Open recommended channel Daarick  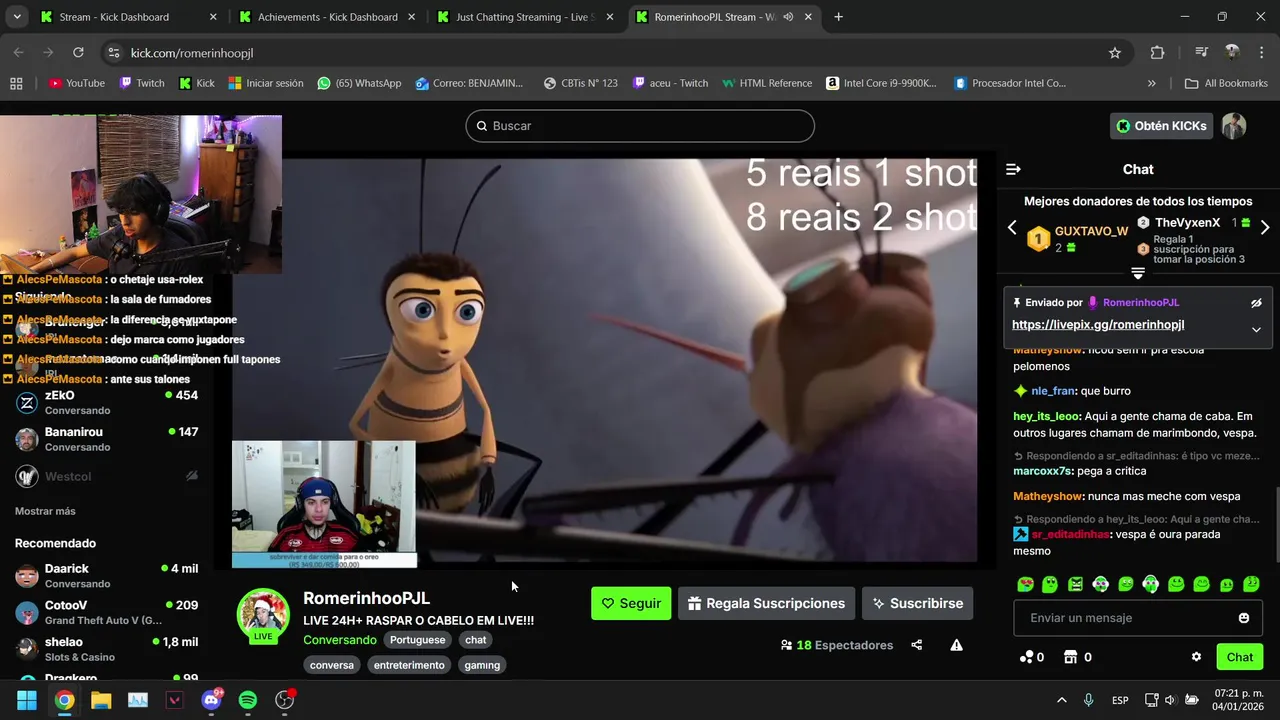point(106,575)
